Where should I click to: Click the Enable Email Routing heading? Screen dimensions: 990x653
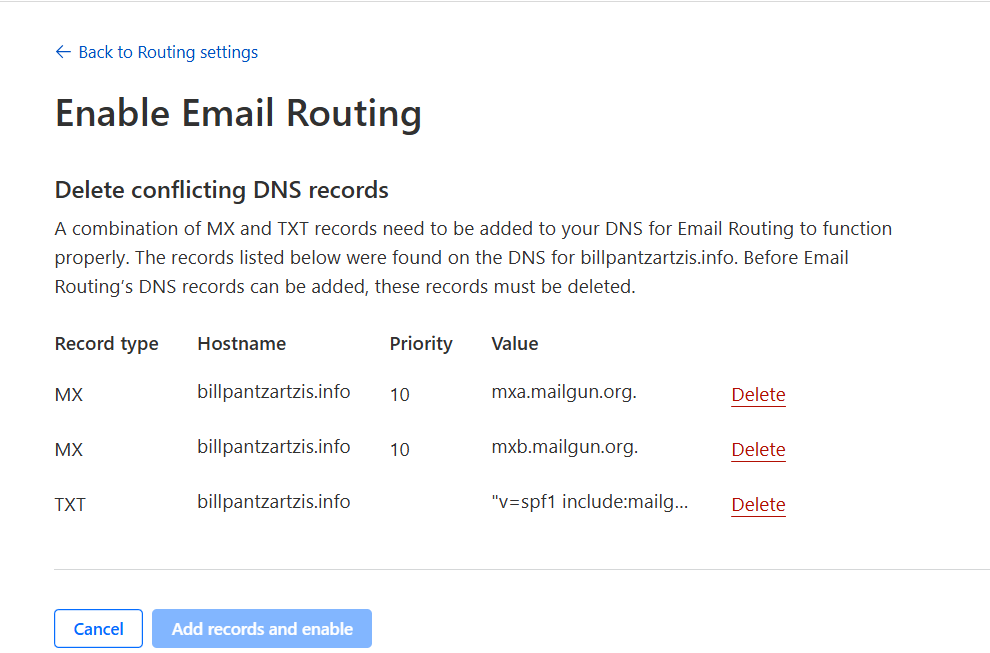(238, 113)
